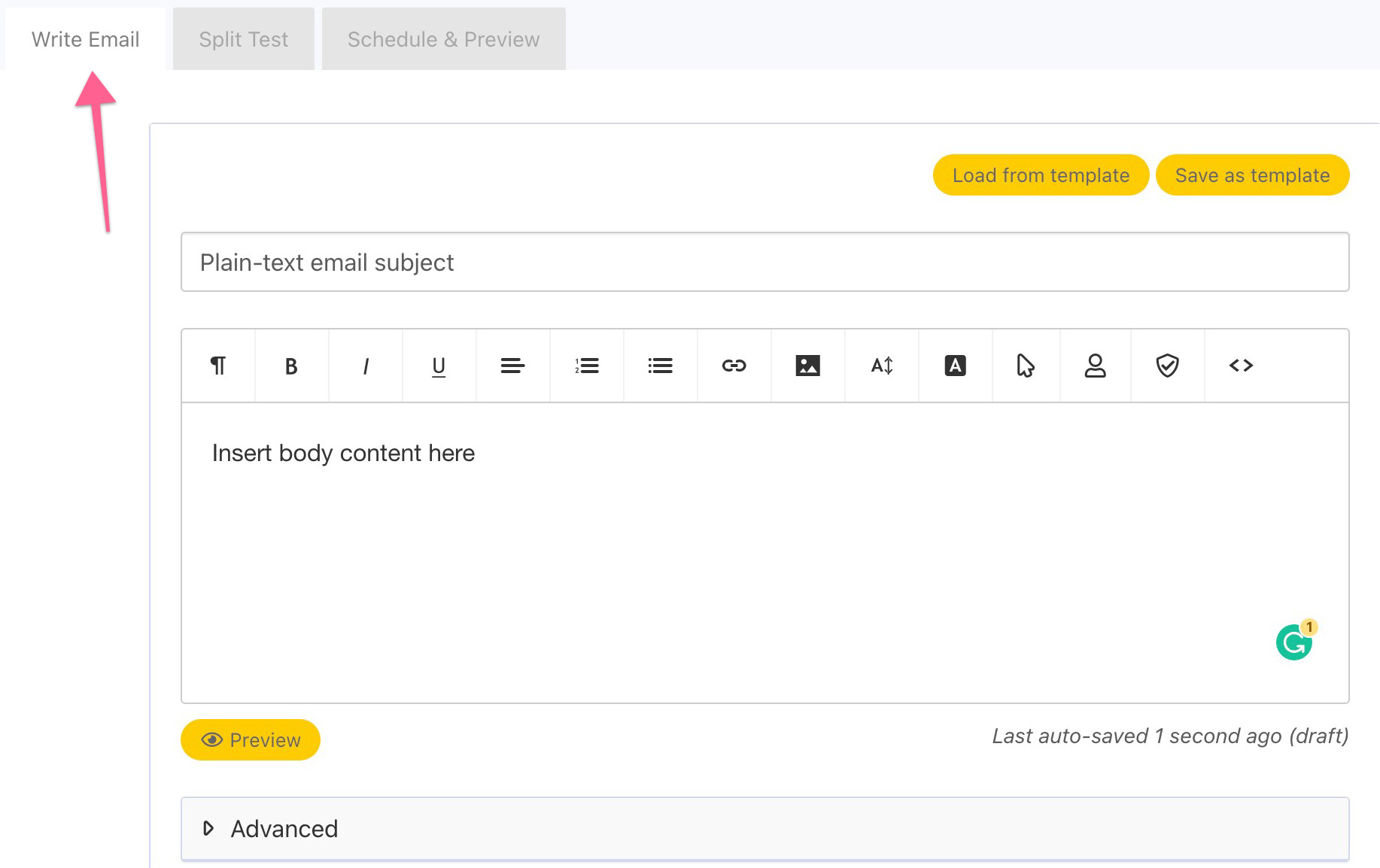1380x868 pixels.
Task: Click the cursor pointer button icon
Action: click(1026, 366)
